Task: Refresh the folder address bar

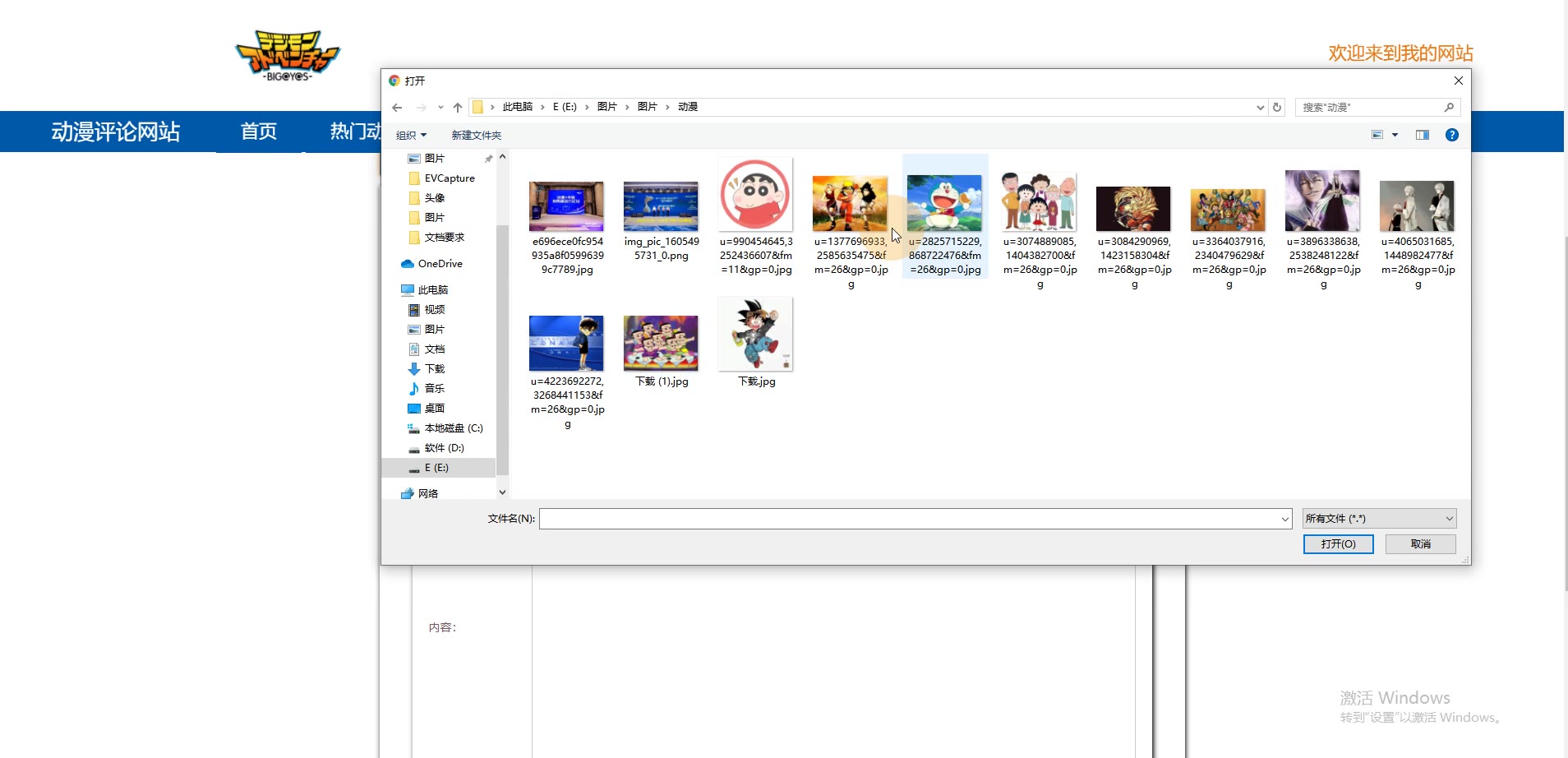Action: (1277, 107)
